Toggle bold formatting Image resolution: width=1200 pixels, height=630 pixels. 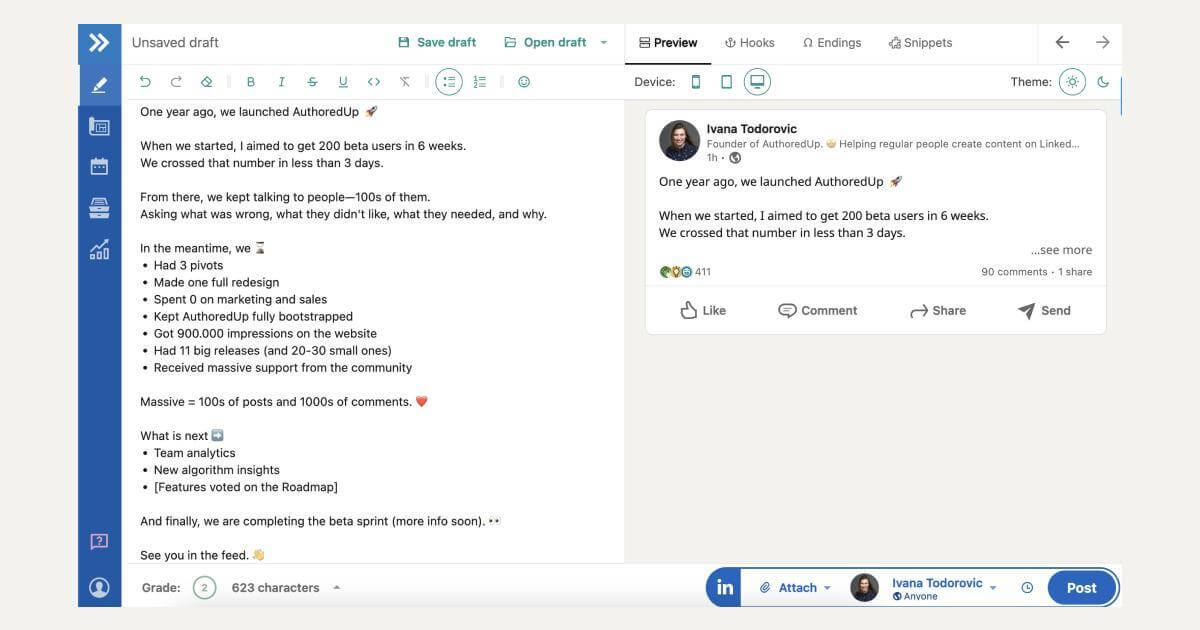point(251,81)
